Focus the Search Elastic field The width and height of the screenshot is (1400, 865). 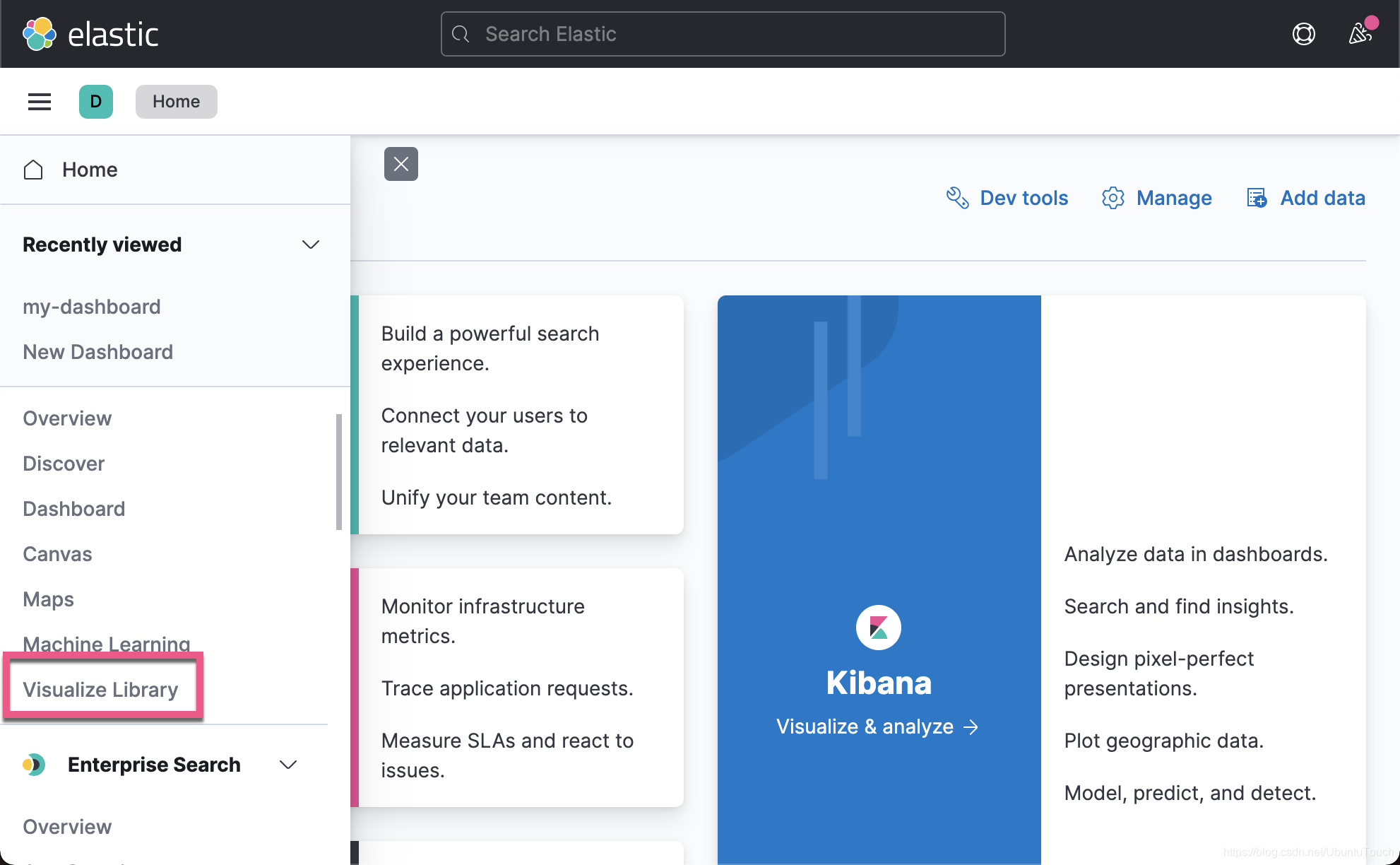tap(723, 34)
